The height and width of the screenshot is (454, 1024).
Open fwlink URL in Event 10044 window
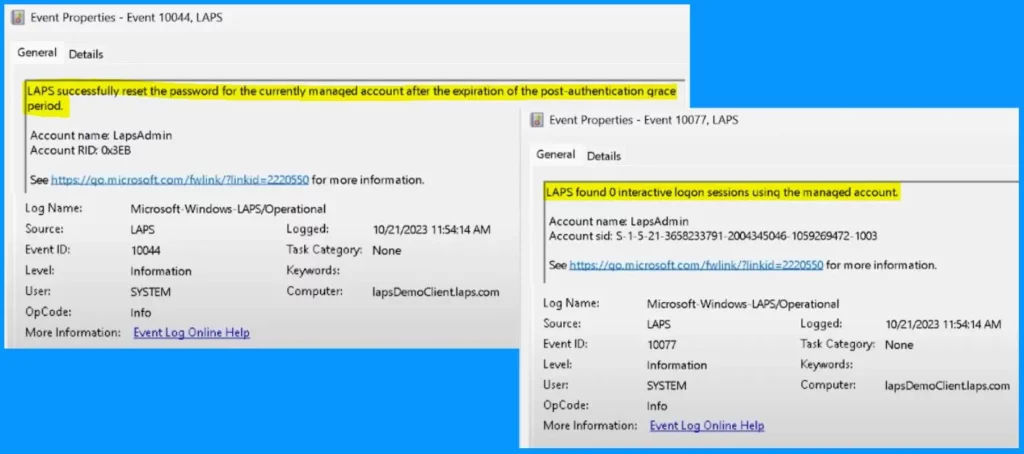point(180,180)
